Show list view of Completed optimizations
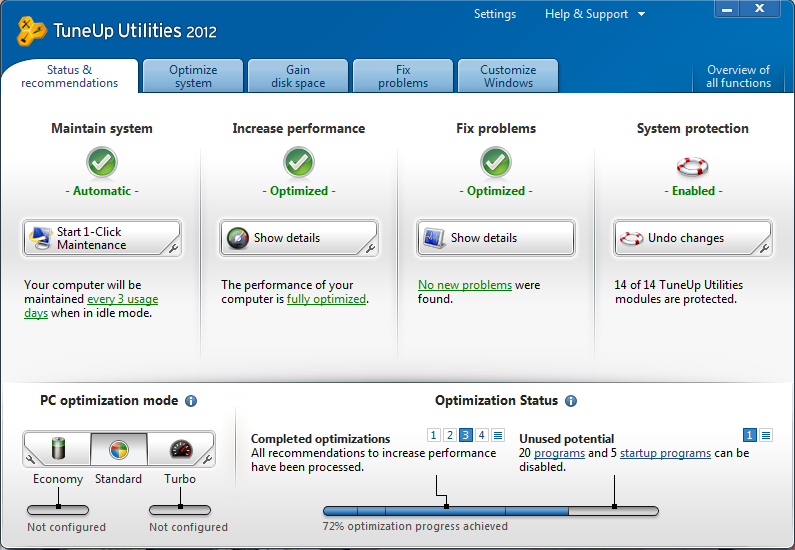The height and width of the screenshot is (550, 795). 498,435
